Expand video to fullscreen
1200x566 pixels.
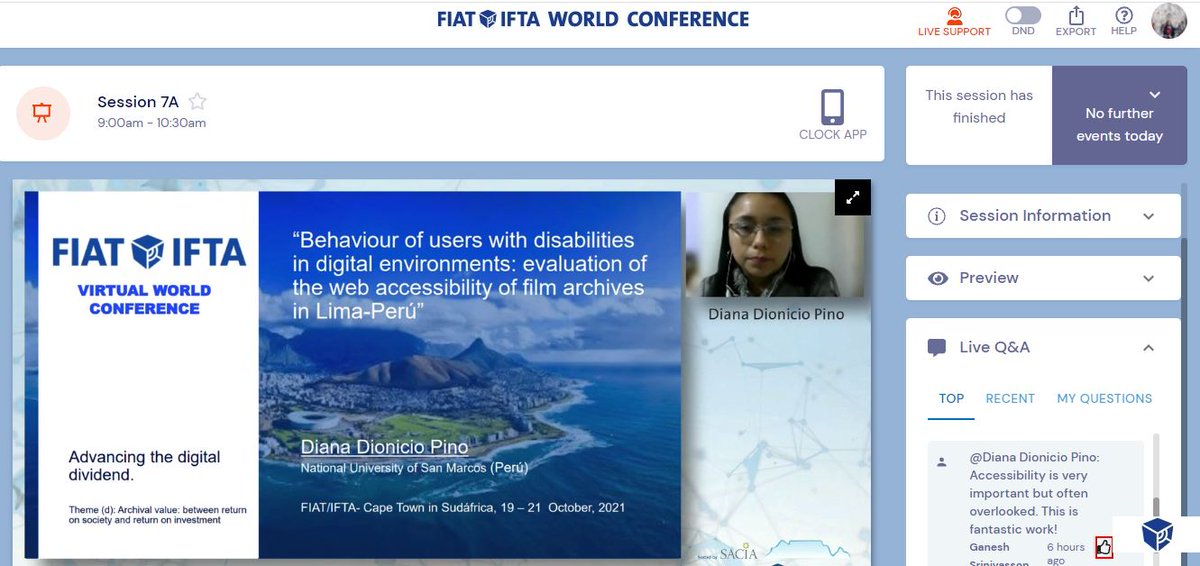coord(853,197)
